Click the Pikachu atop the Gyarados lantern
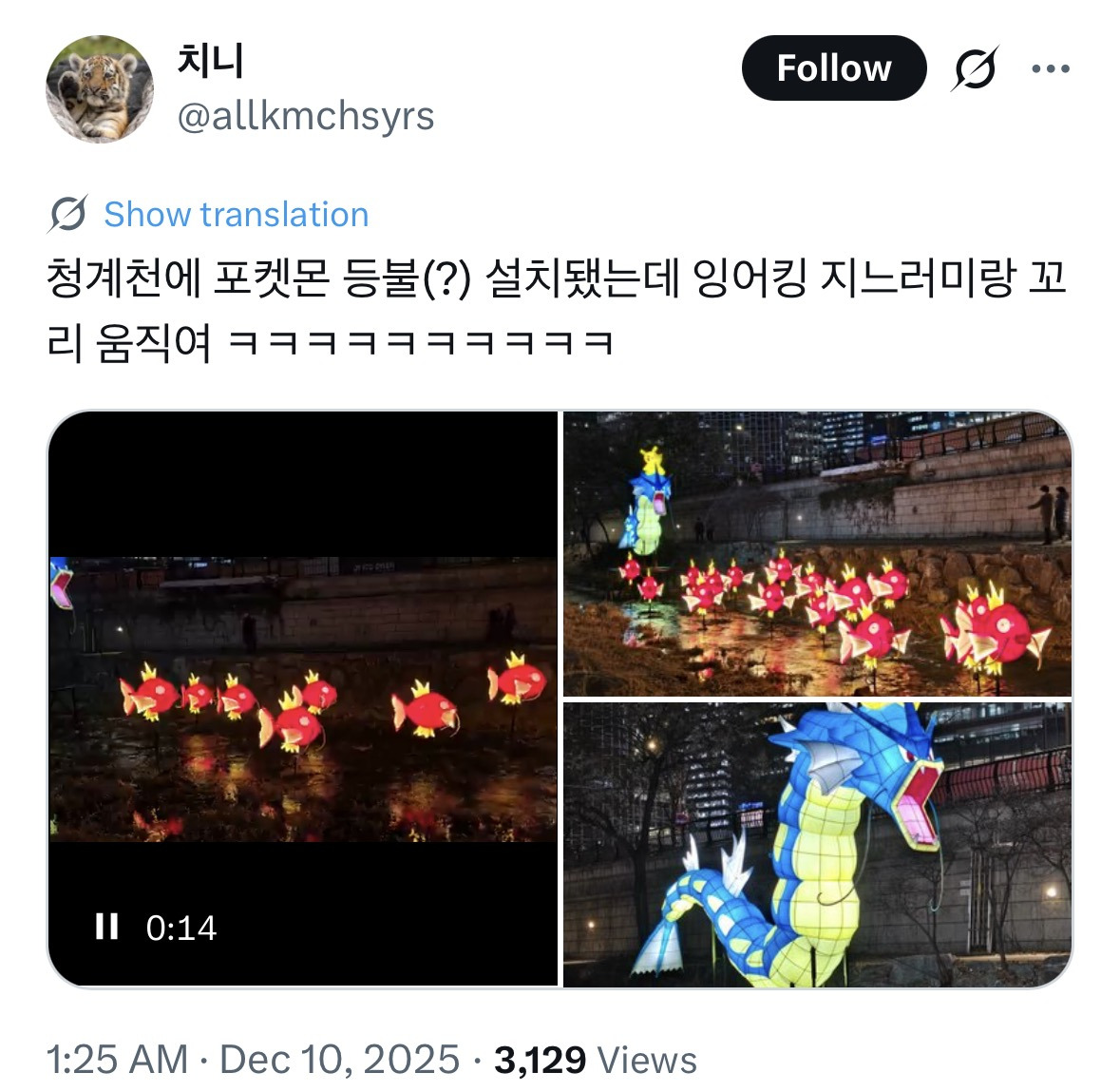 coord(652,460)
